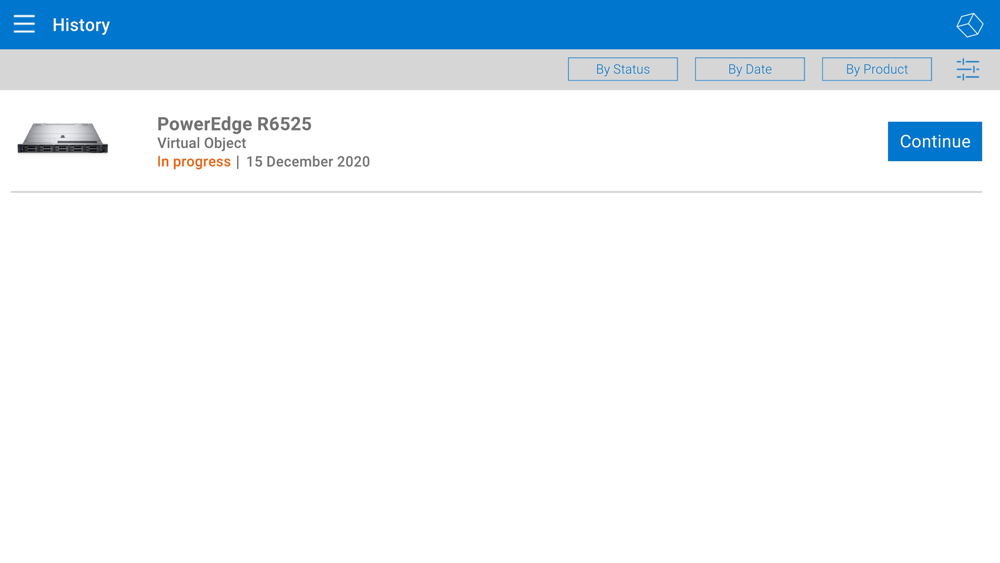Image resolution: width=1000 pixels, height=563 pixels.
Task: Select the 'Virtual Object' label
Action: (x=202, y=143)
